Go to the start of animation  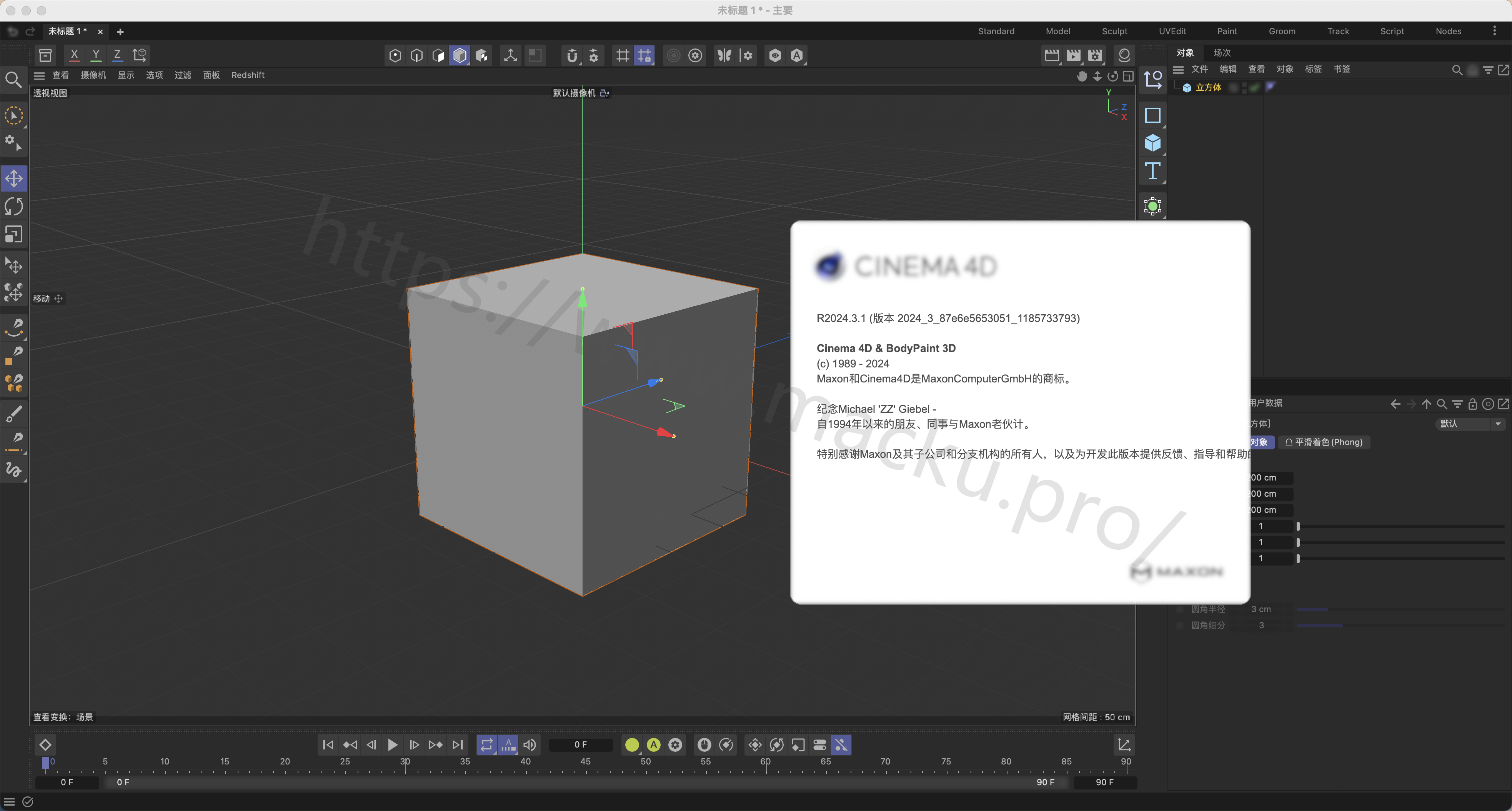[x=328, y=745]
